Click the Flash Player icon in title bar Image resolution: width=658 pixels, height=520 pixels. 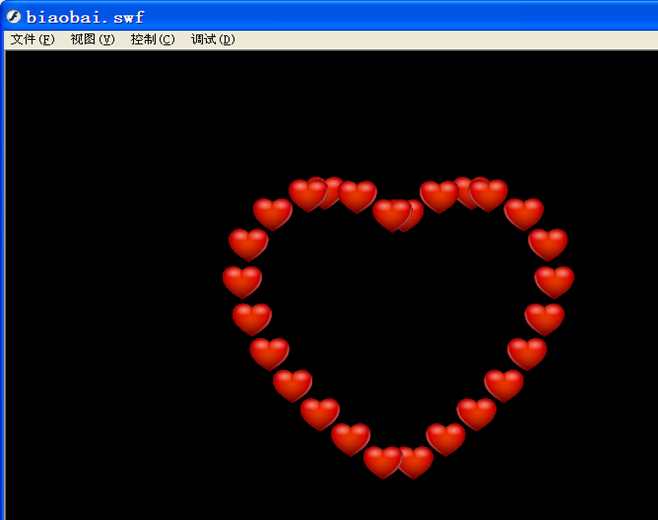click(x=14, y=17)
